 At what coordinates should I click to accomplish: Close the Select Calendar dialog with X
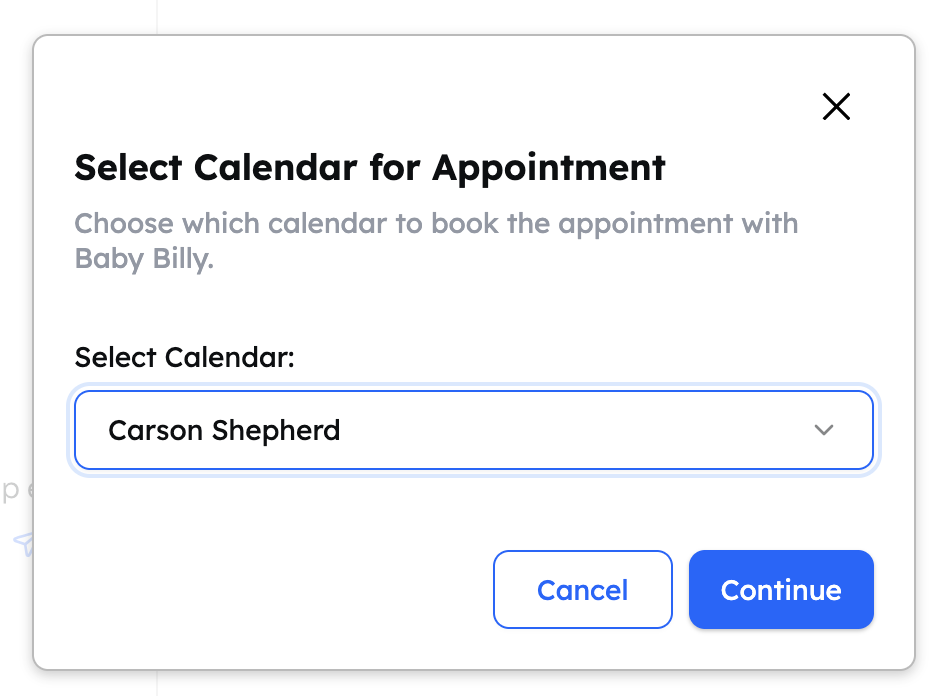[x=835, y=107]
